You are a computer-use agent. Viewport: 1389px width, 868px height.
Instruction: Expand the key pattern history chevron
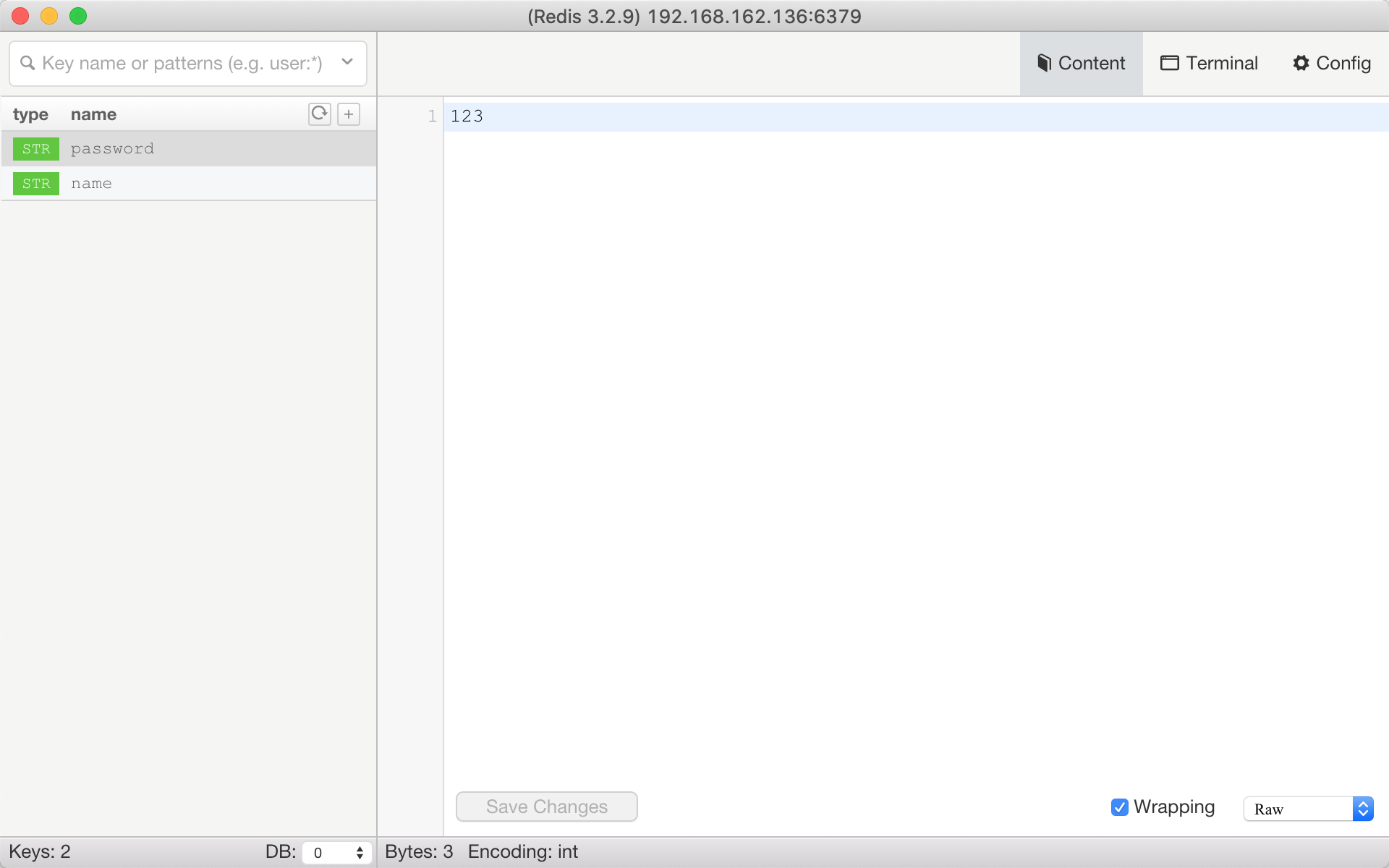[347, 62]
